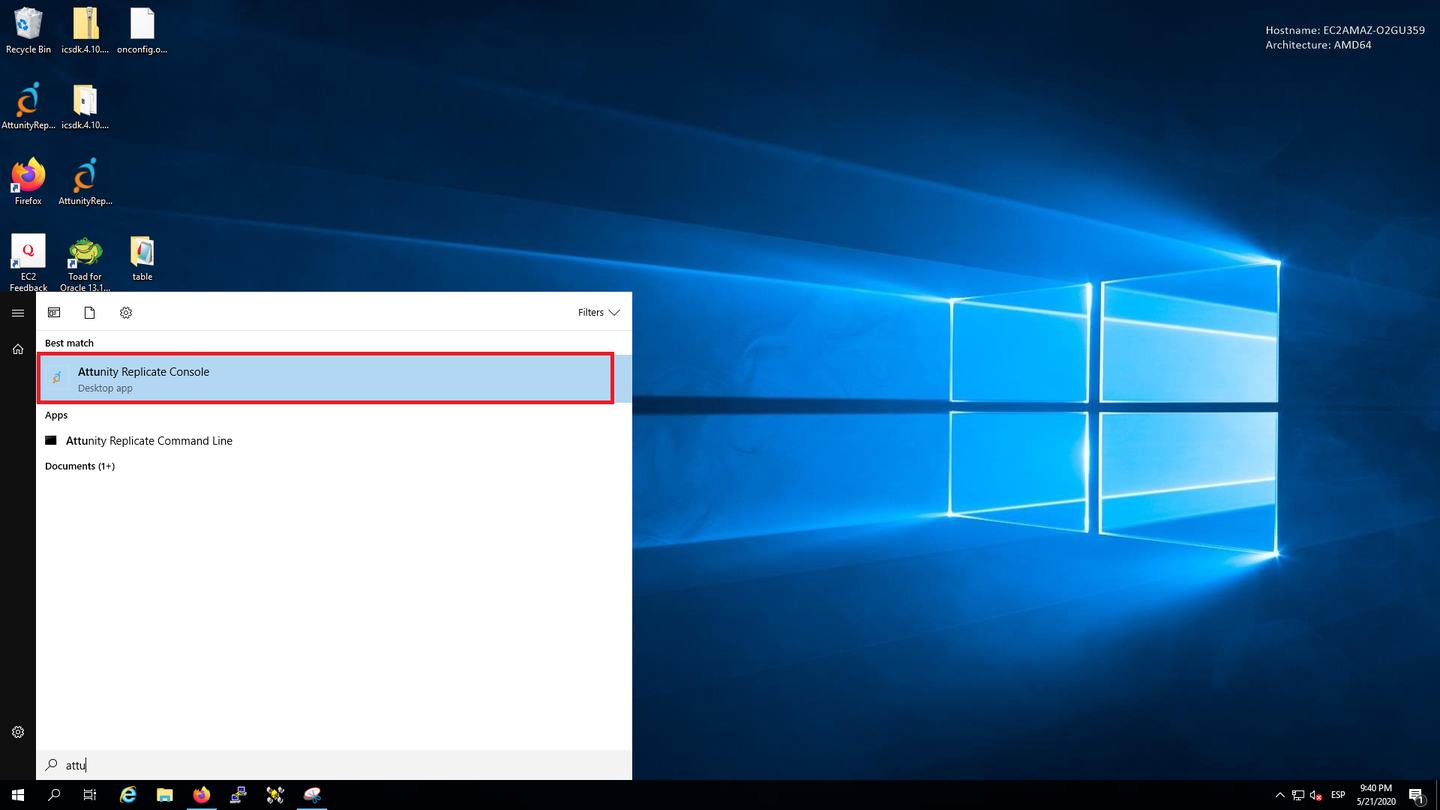Filter search results by Apps icon
1440x810 pixels.
(x=54, y=313)
